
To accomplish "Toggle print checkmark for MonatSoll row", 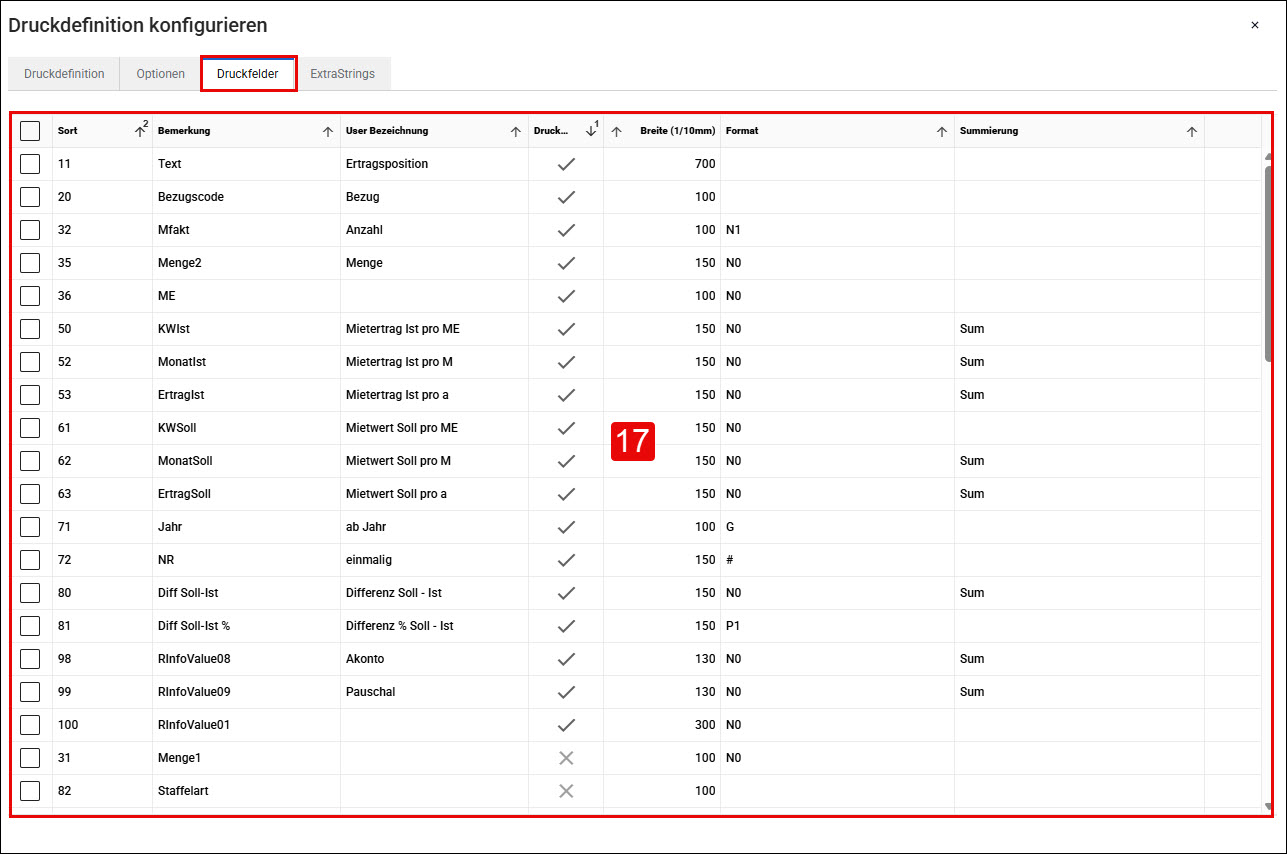I will pos(566,461).
